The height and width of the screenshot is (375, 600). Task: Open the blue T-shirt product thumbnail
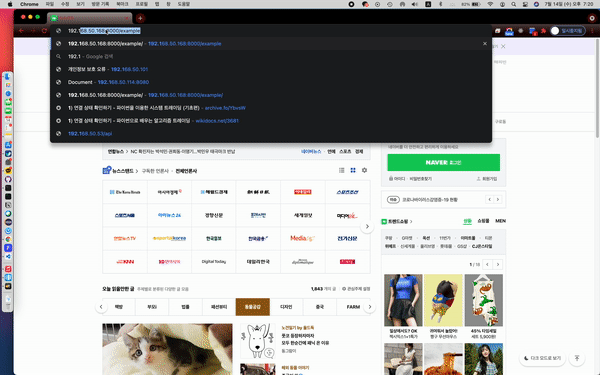pyautogui.click(x=403, y=300)
